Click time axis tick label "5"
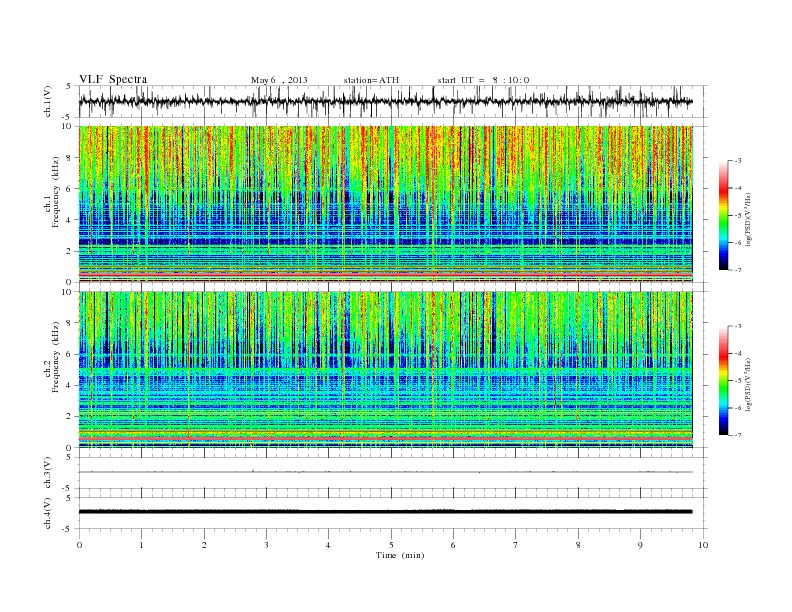This screenshot has width=792, height=612. point(391,545)
